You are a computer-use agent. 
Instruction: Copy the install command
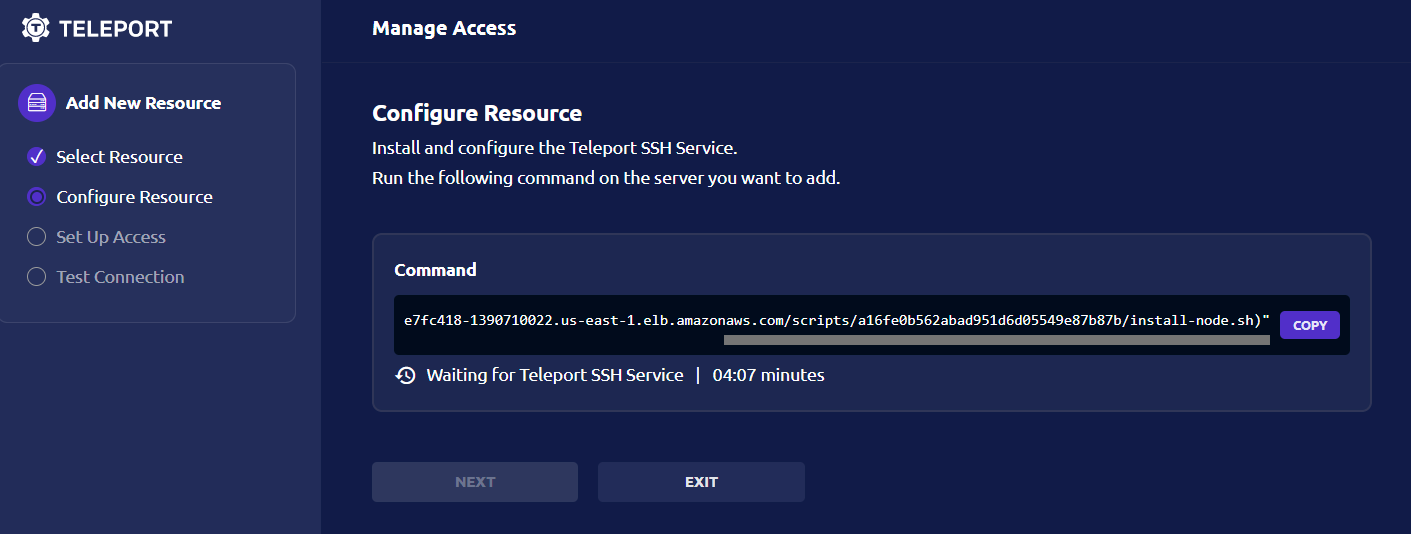(1310, 325)
